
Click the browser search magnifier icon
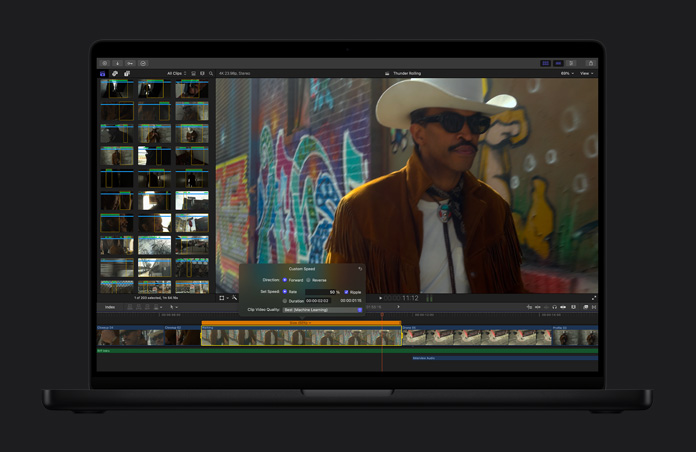(x=211, y=73)
